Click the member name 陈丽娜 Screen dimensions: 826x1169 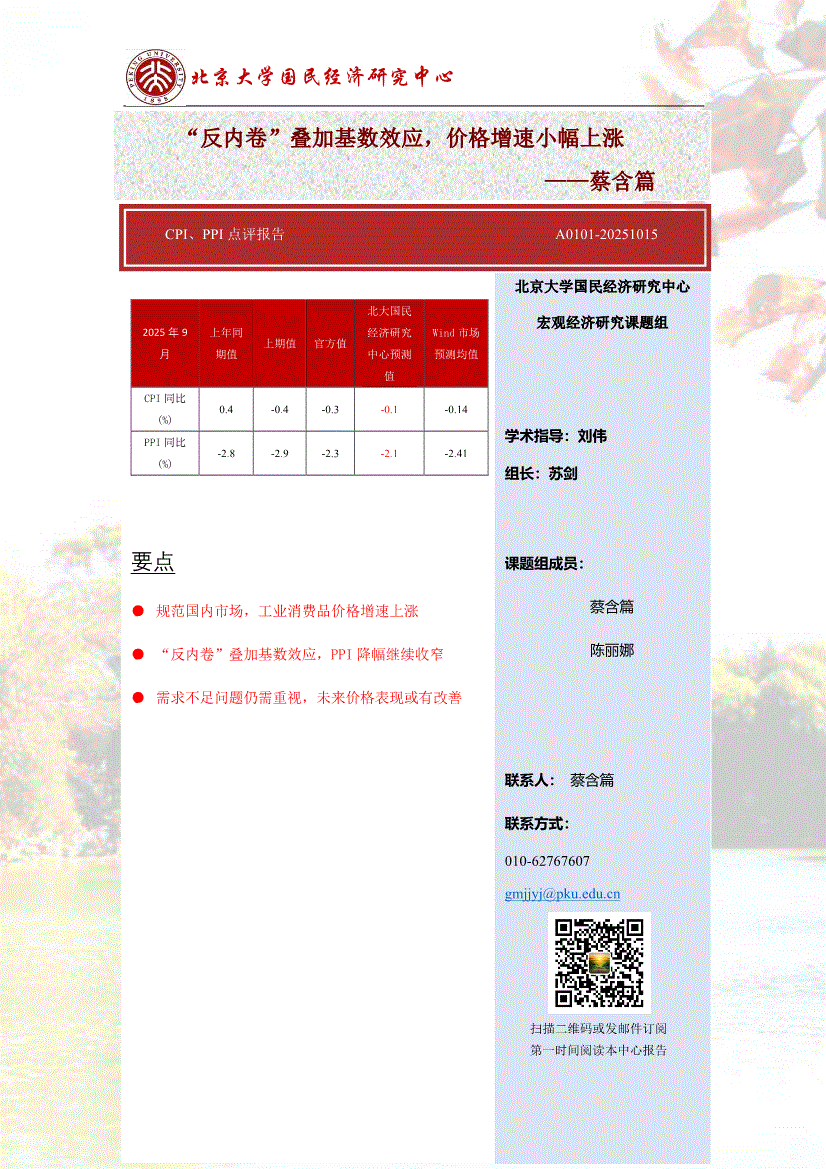[x=611, y=650]
